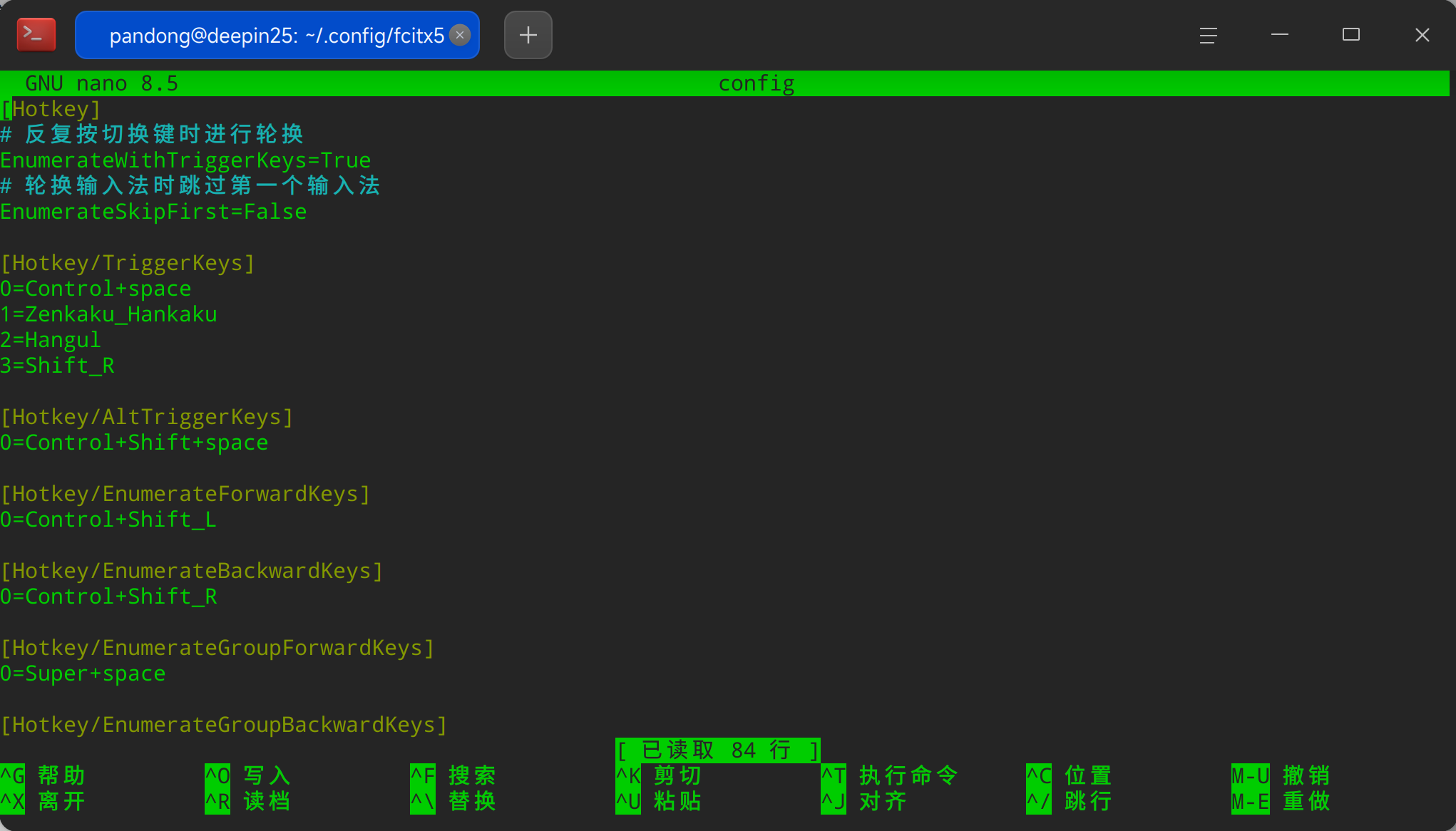1456x831 pixels.
Task: Open a new terminal tab with plus button
Action: pyautogui.click(x=528, y=35)
